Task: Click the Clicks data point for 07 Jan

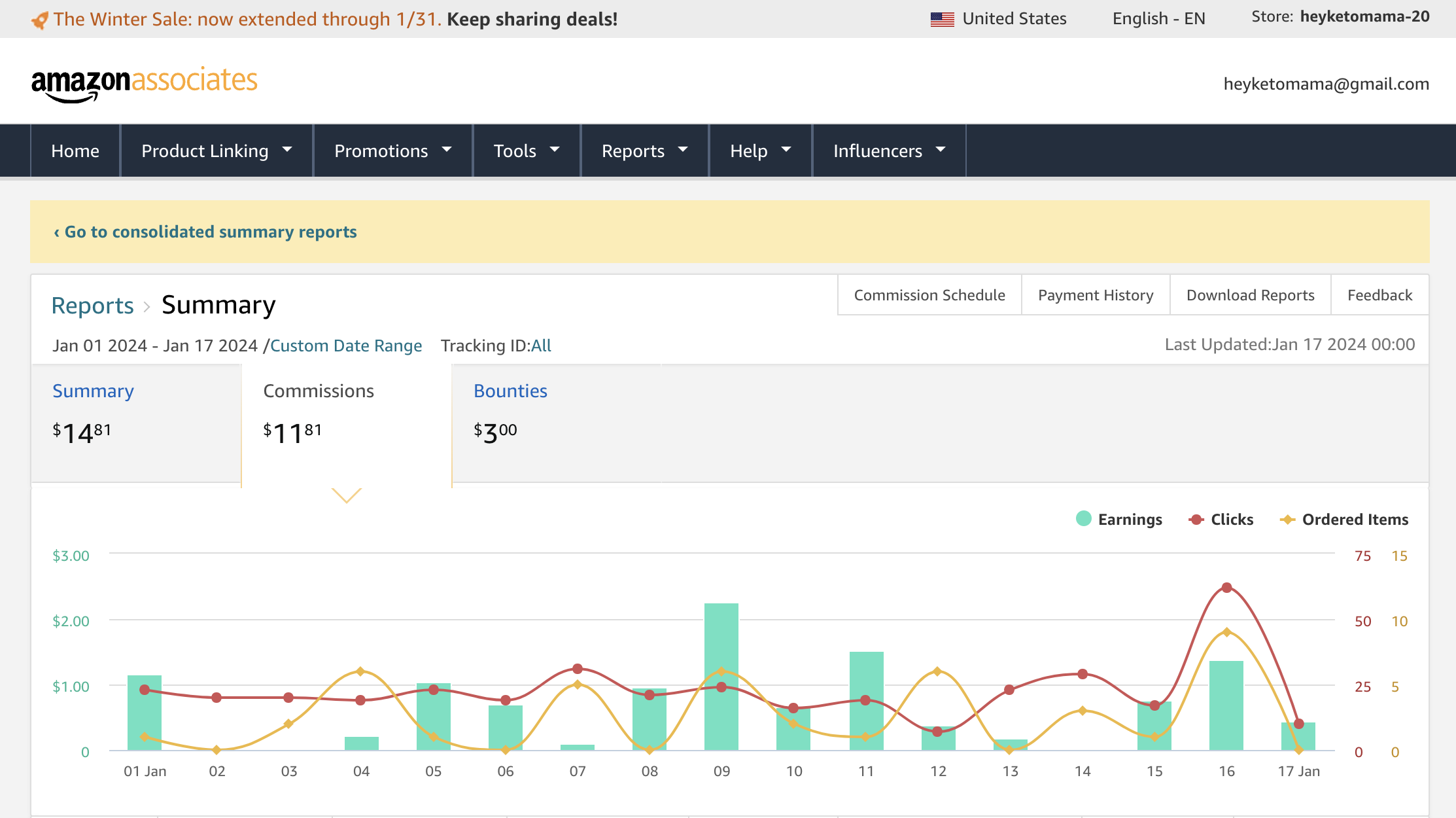Action: tap(577, 669)
